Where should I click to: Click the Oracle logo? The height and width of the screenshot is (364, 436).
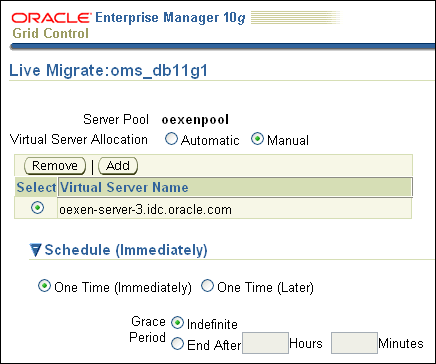pos(51,18)
